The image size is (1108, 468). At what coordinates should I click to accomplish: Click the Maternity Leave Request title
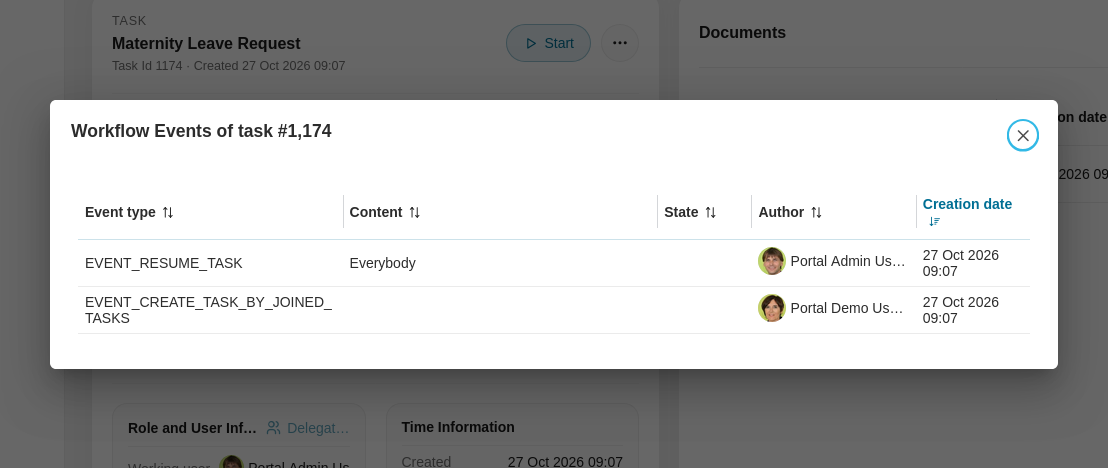206,43
